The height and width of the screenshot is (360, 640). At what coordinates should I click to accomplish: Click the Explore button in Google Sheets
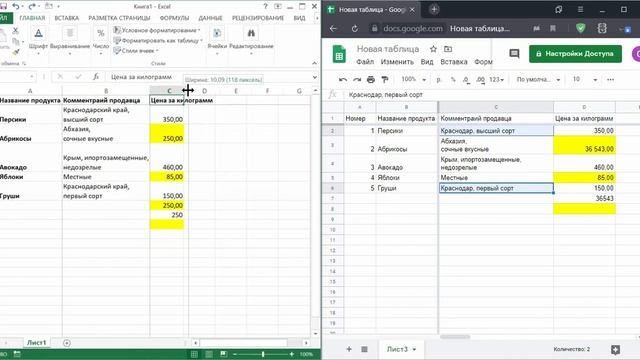[x=616, y=349]
